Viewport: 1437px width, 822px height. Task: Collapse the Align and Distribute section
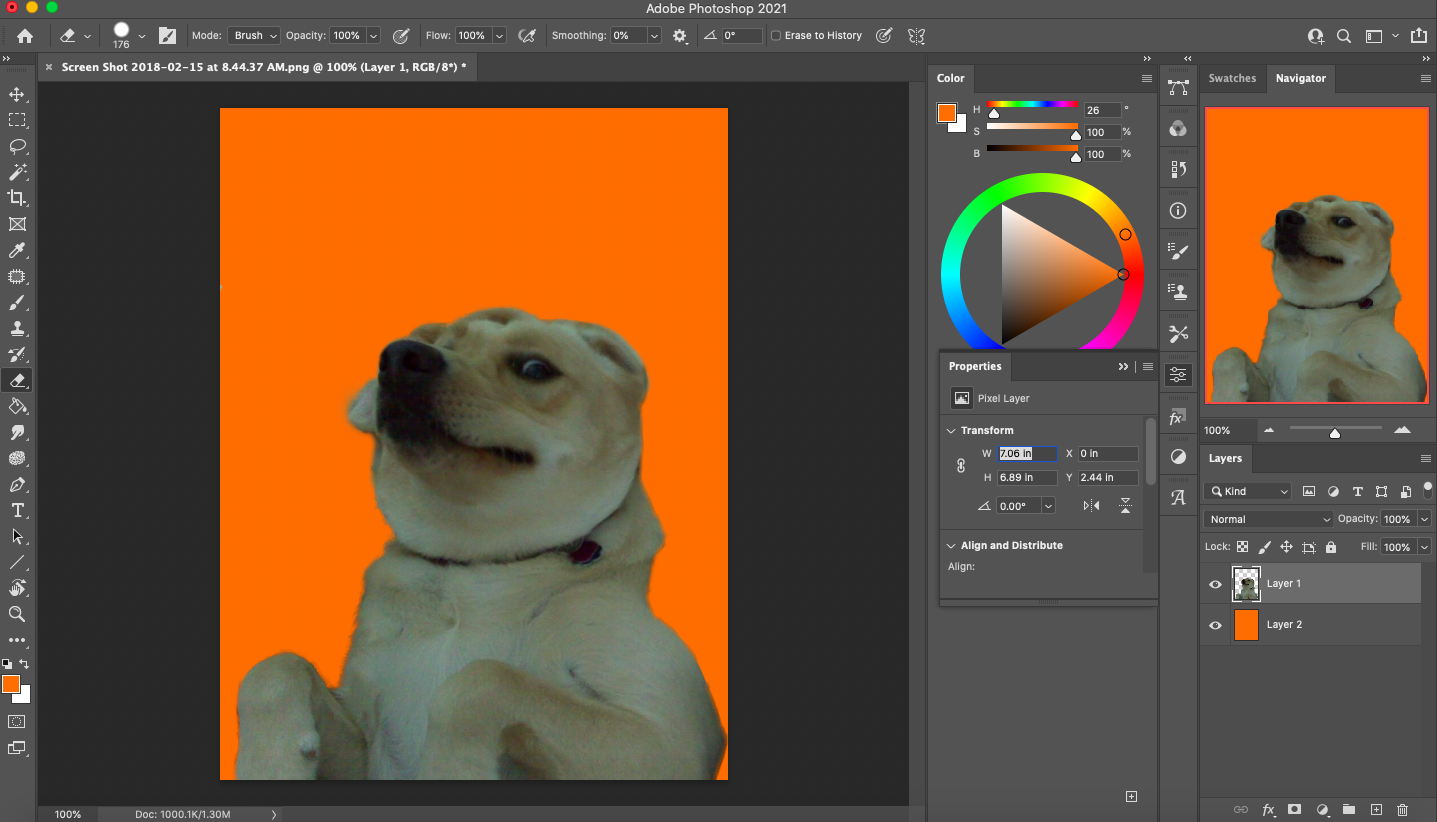951,545
